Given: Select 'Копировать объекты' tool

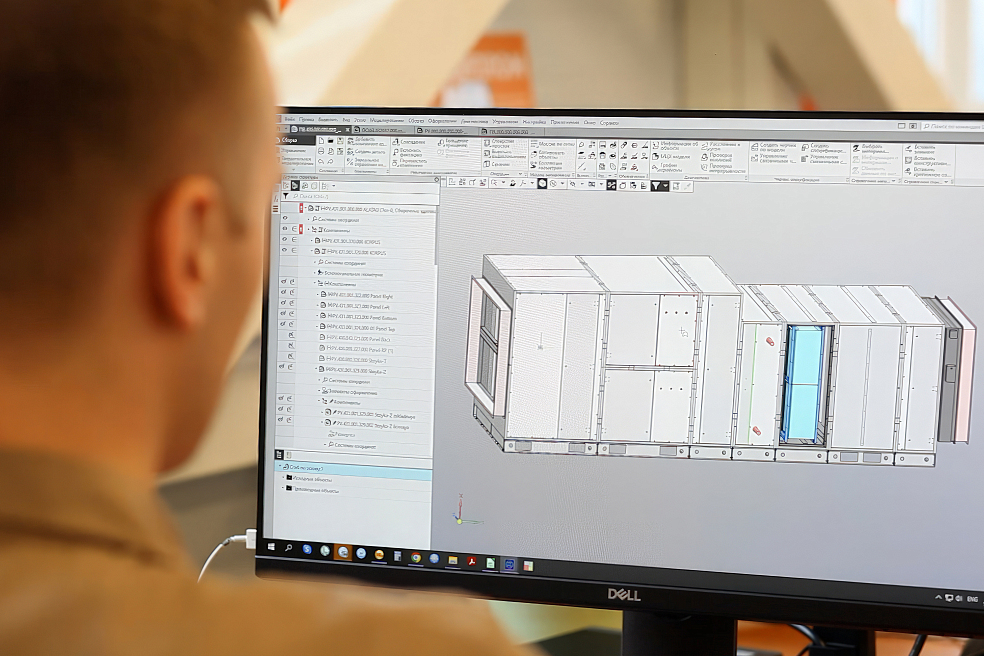Looking at the screenshot, I should [x=548, y=154].
